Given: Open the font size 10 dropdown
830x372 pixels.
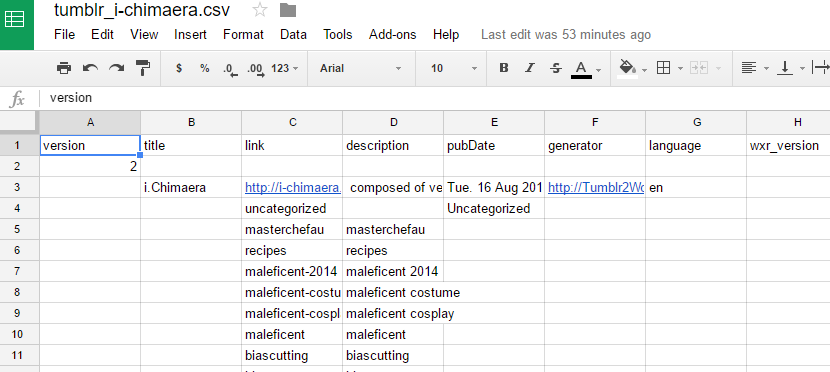Looking at the screenshot, I should click(x=454, y=68).
